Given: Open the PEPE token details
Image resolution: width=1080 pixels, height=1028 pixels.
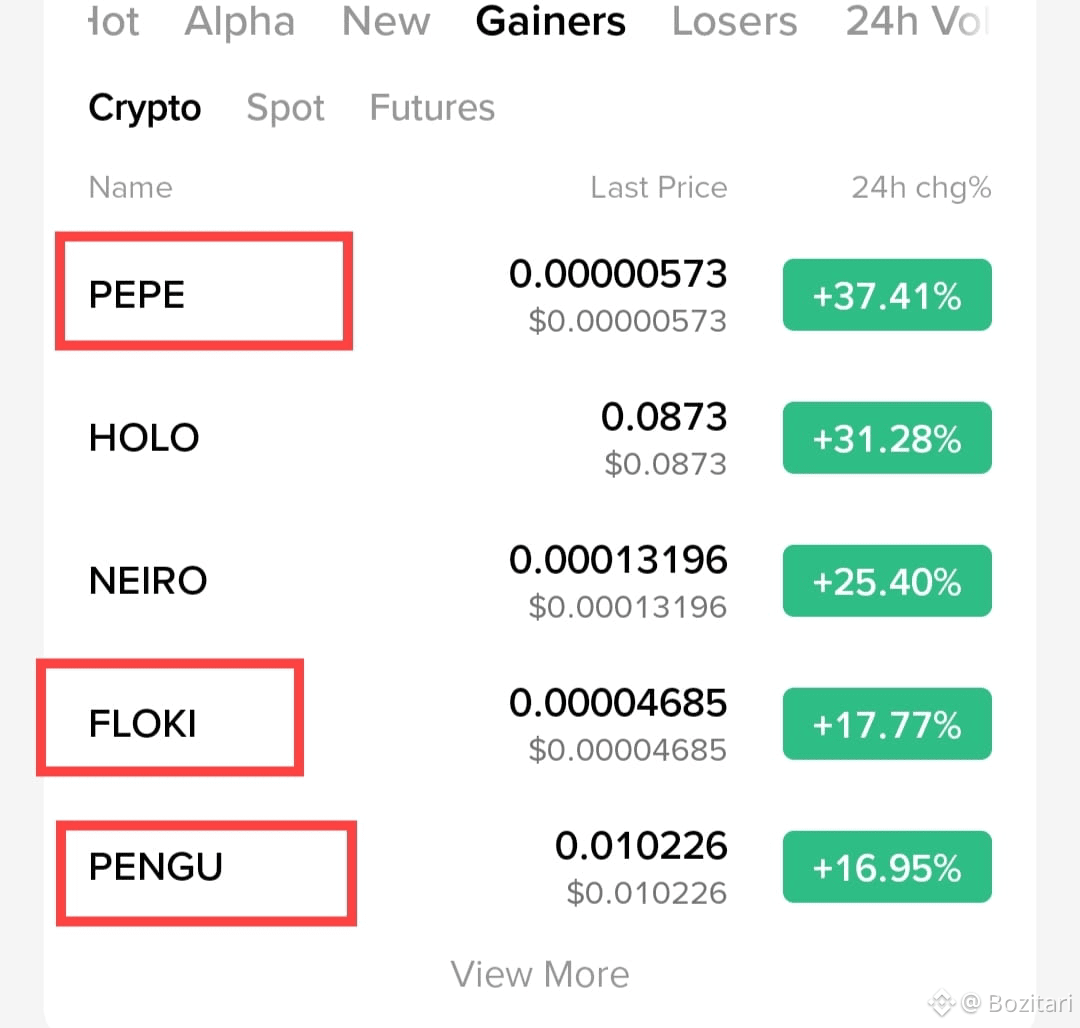Looking at the screenshot, I should pyautogui.click(x=135, y=294).
